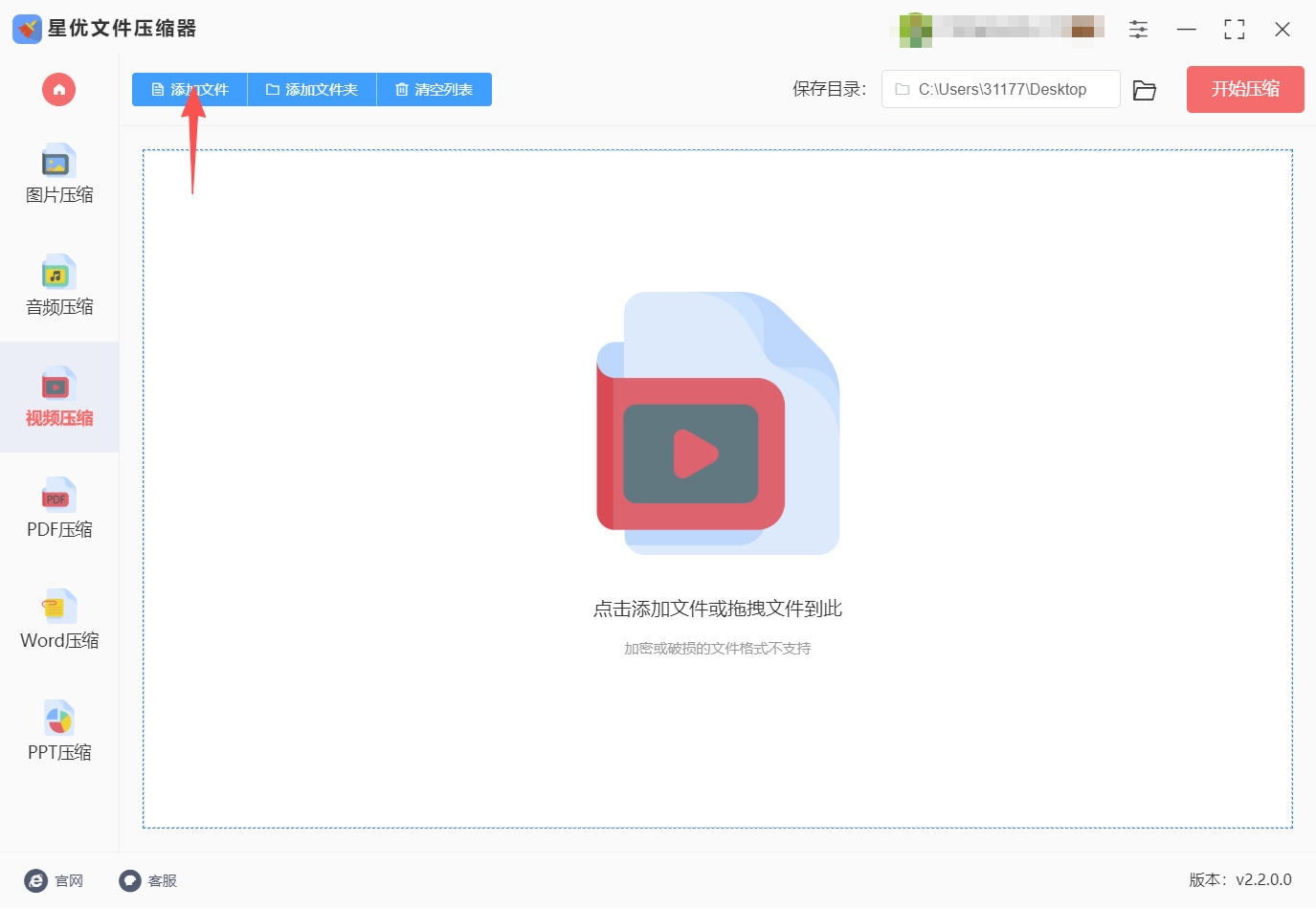1316x909 pixels.
Task: Choose the Word压缩 sidebar icon
Action: tap(58, 607)
